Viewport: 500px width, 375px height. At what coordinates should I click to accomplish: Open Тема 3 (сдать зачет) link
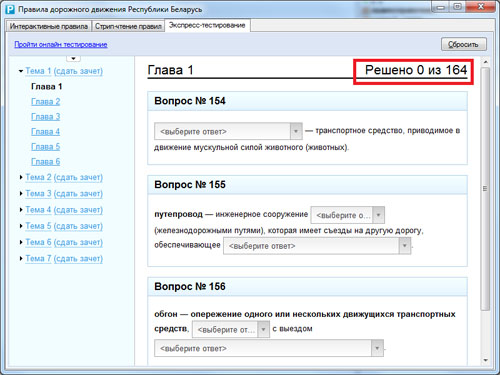tap(64, 194)
